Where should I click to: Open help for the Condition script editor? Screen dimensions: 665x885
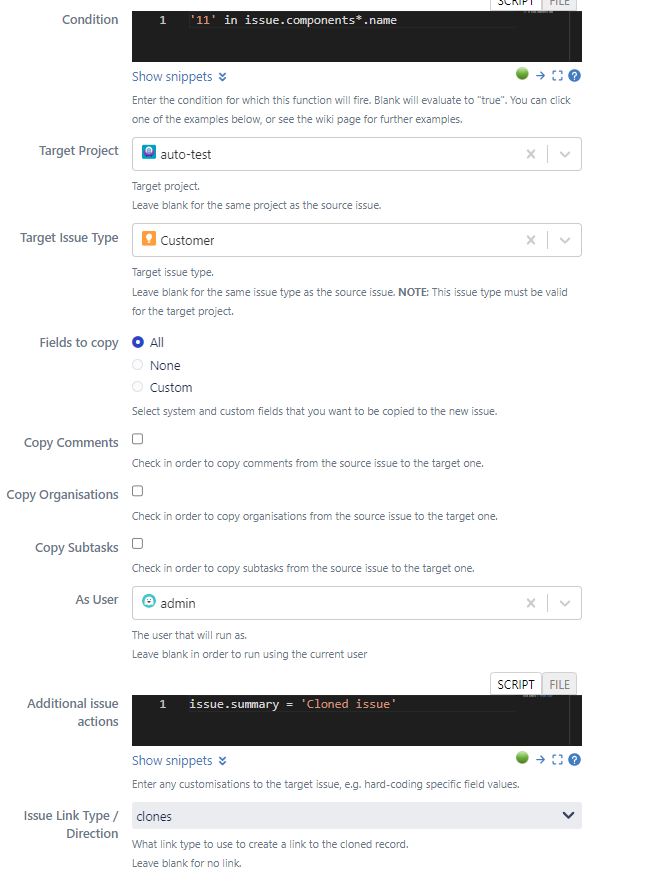574,76
